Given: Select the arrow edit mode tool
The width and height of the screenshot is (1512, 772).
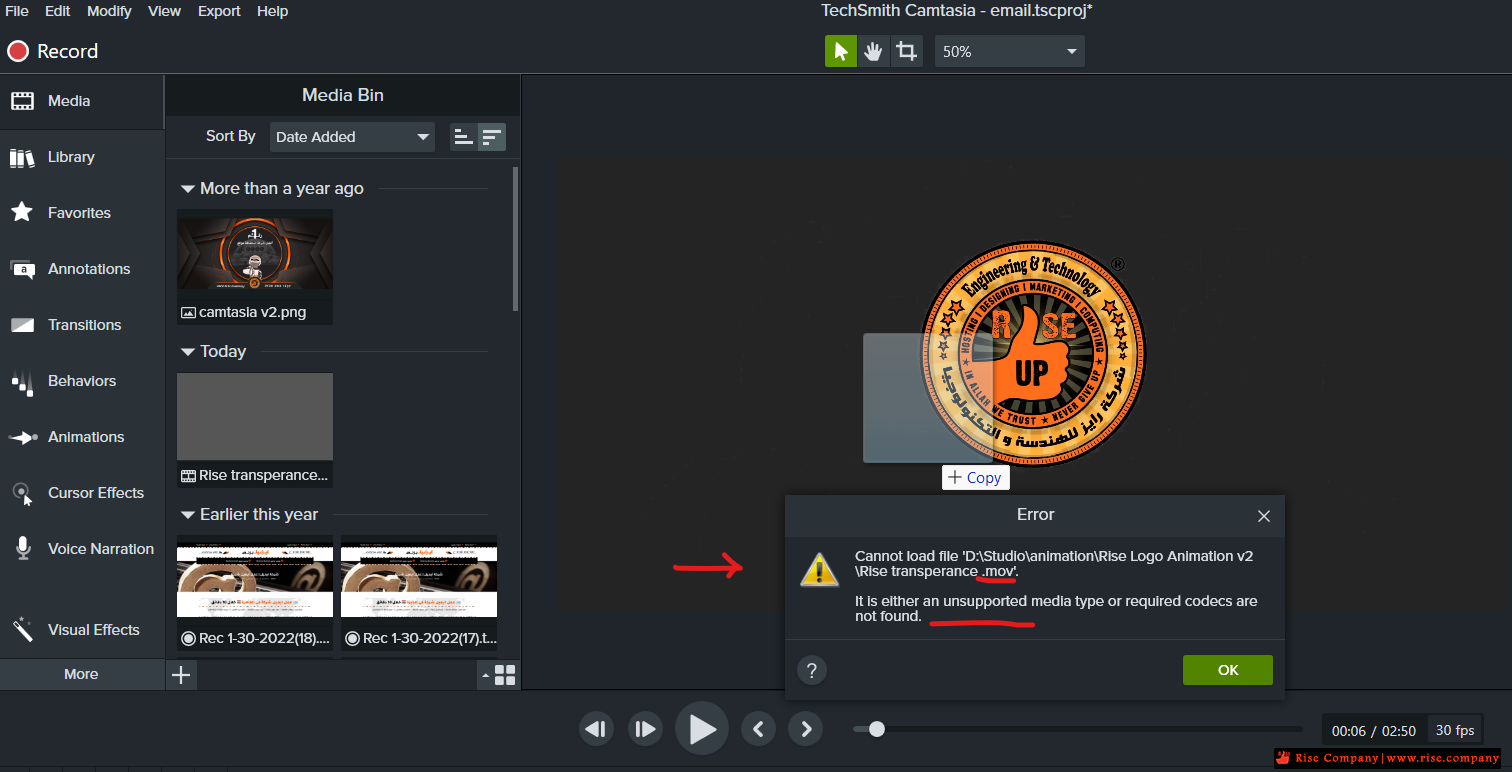Looking at the screenshot, I should click(841, 51).
